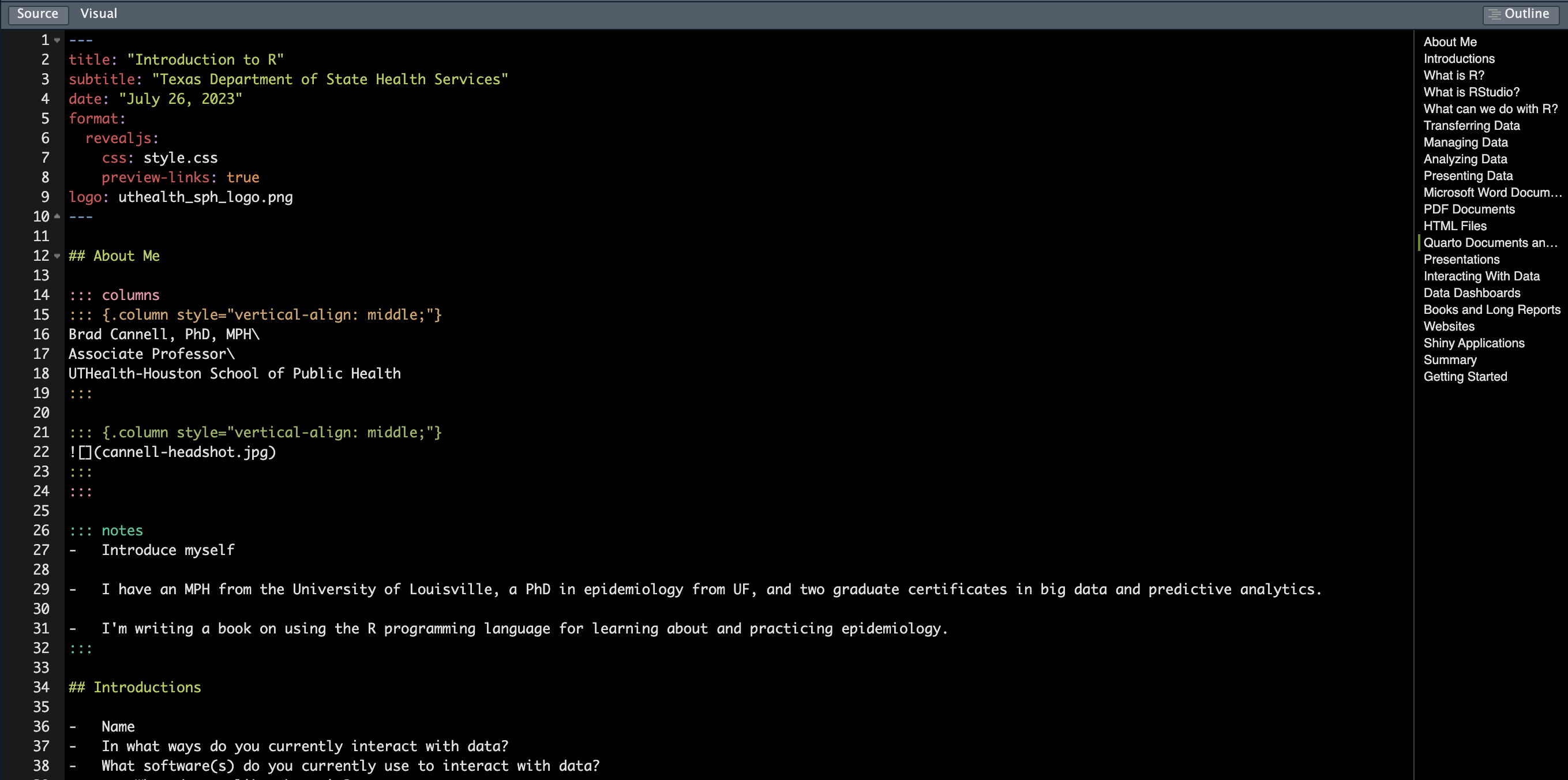This screenshot has height=780, width=1568.
Task: Click the Summary entry in outline
Action: (x=1449, y=360)
